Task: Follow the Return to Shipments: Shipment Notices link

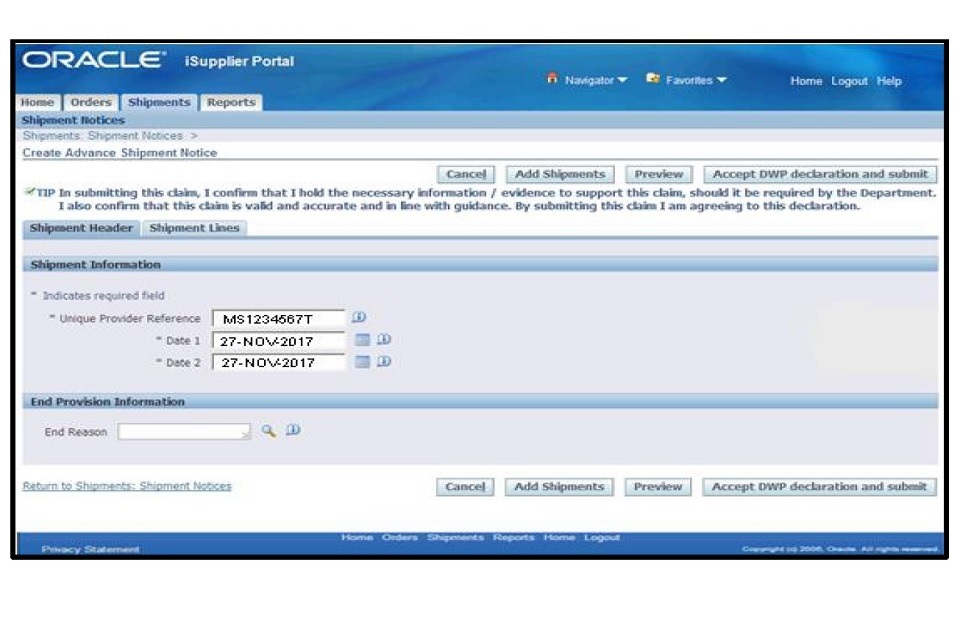Action: point(127,486)
